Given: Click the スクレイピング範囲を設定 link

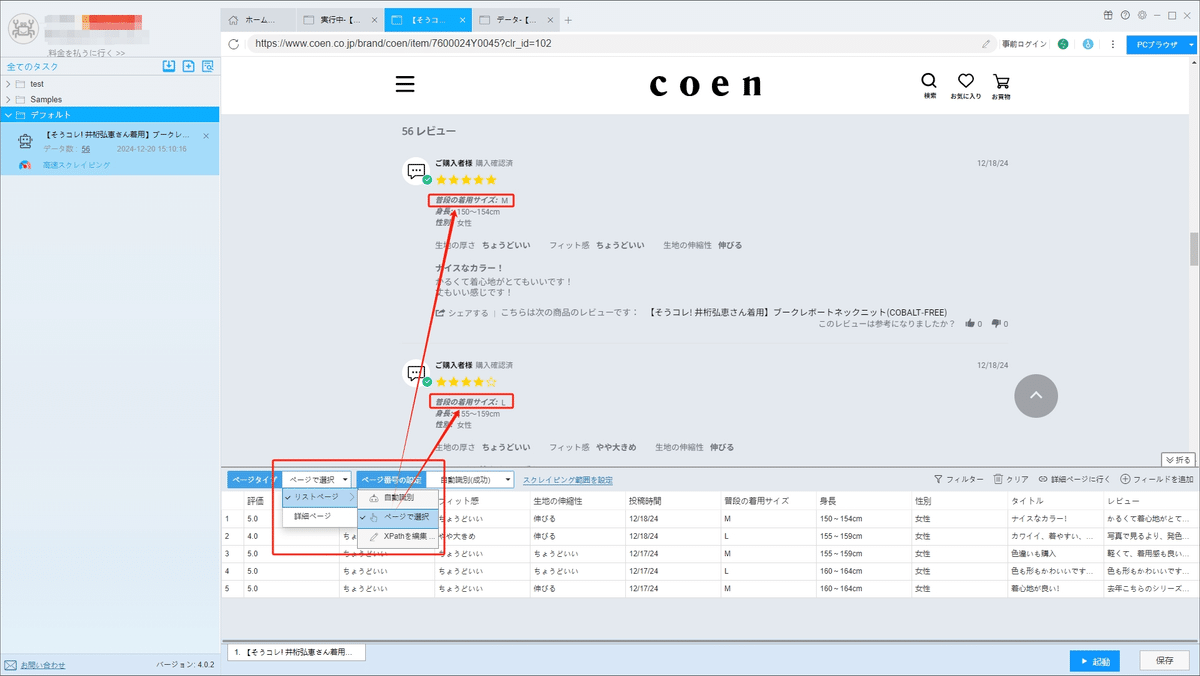Looking at the screenshot, I should click(x=568, y=480).
